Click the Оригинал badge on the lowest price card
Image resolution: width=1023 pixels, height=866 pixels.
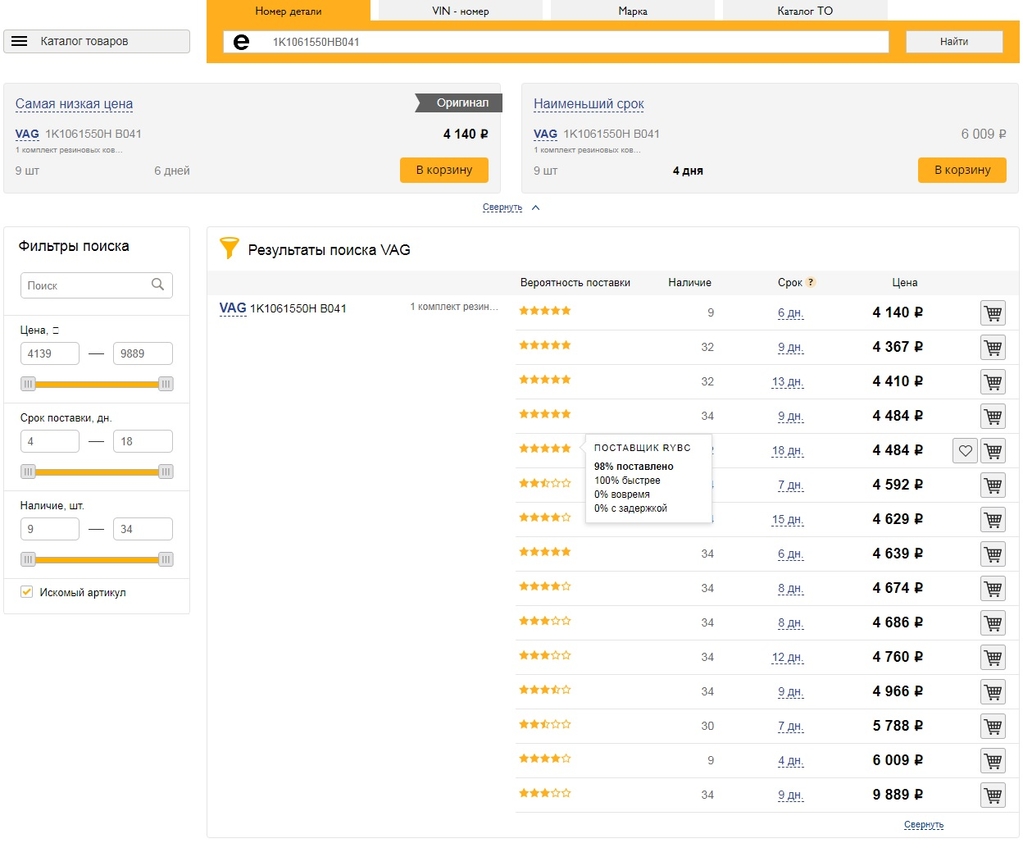(x=459, y=102)
